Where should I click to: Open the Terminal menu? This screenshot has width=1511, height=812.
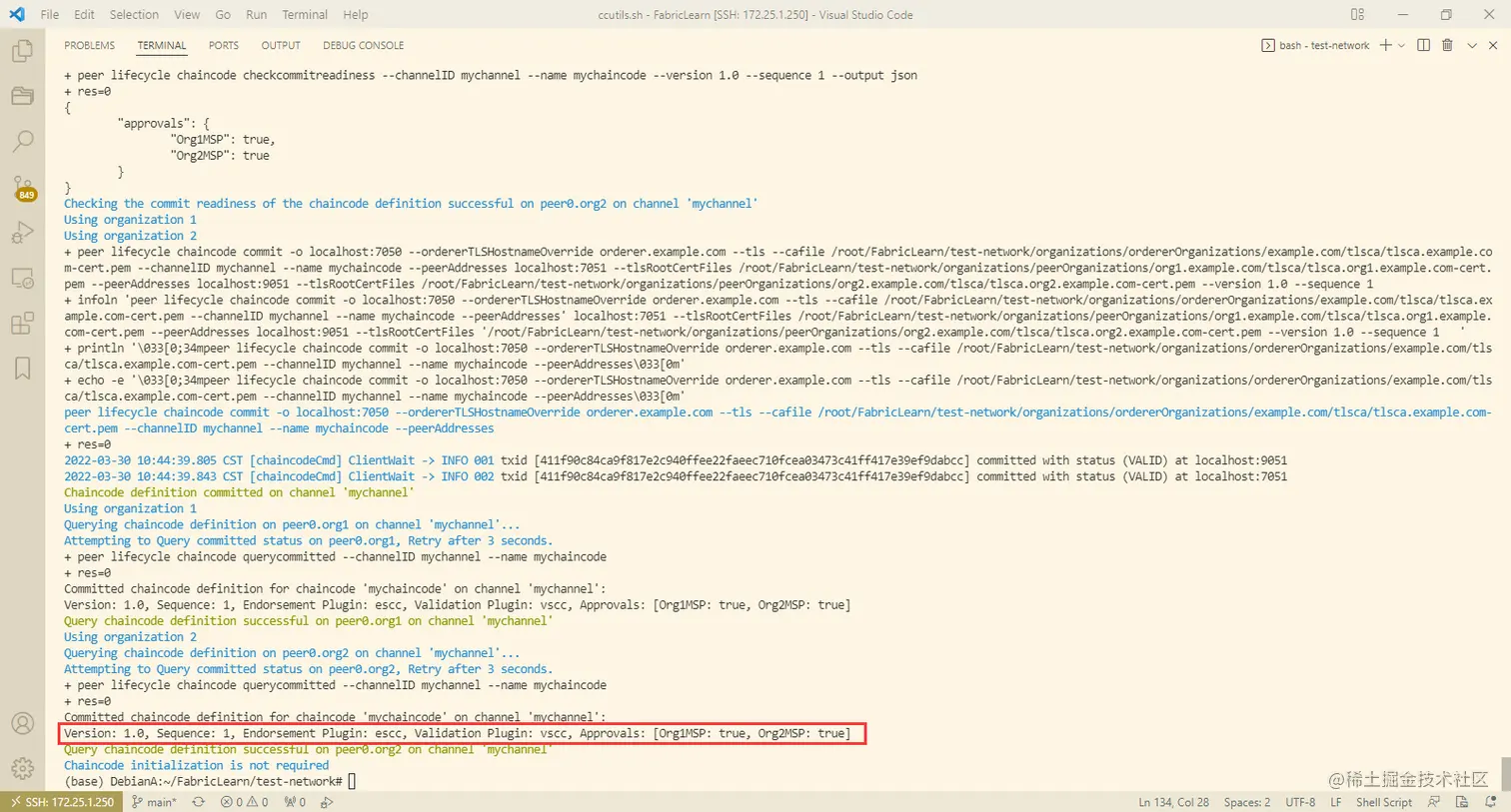(305, 14)
